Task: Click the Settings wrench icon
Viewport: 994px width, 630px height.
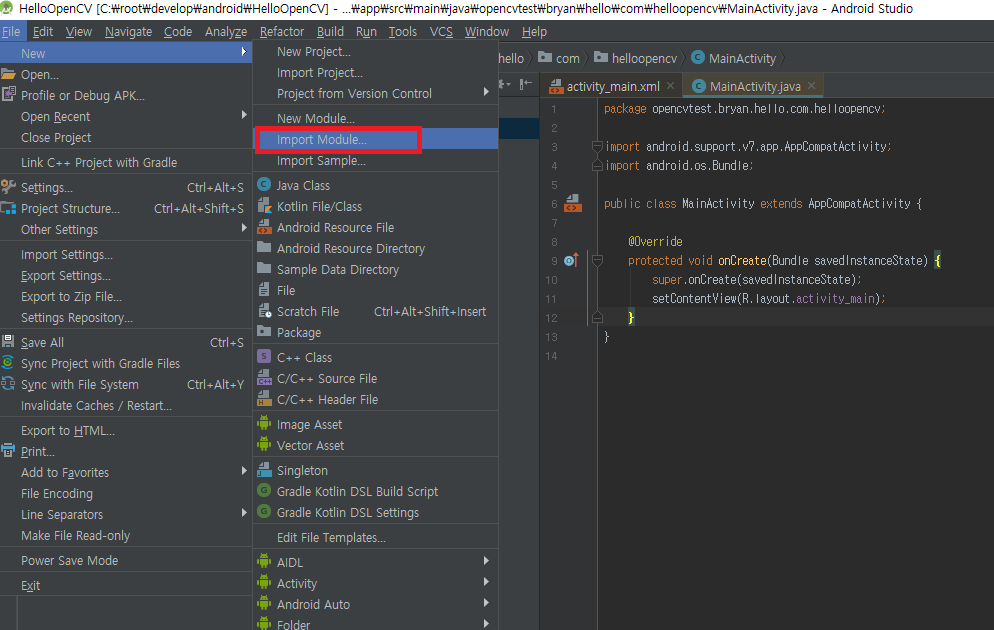Action: (8, 187)
